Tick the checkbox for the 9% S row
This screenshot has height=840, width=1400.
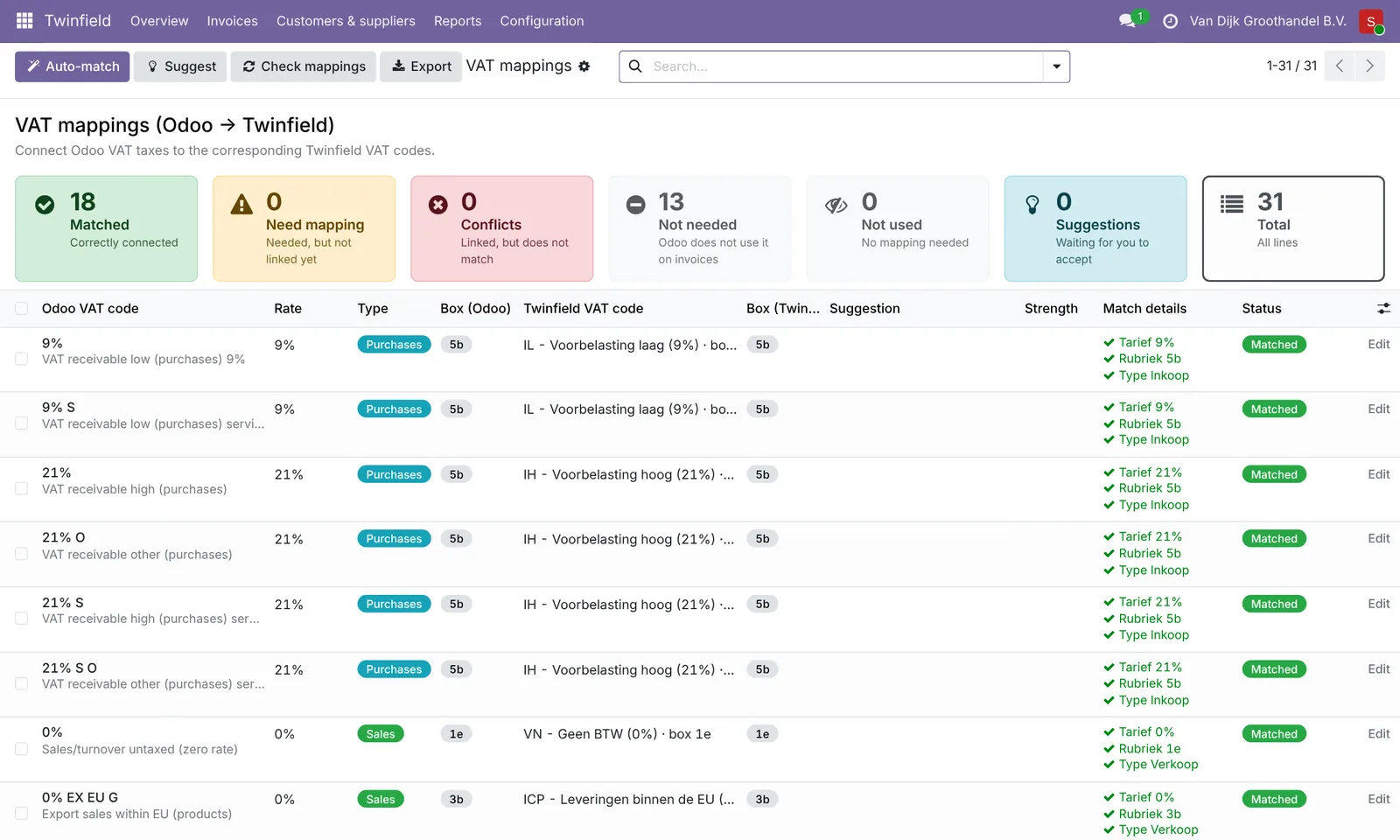pos(22,423)
